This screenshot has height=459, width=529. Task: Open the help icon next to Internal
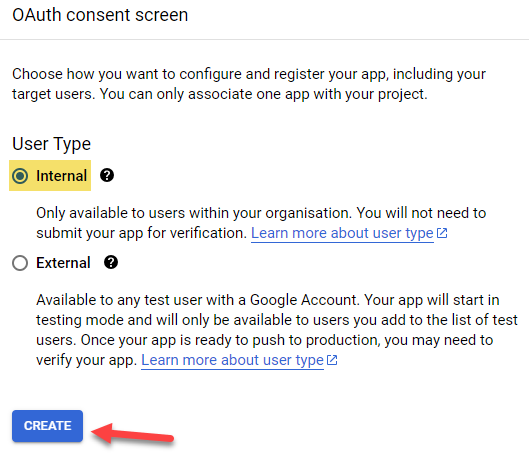[x=107, y=175]
